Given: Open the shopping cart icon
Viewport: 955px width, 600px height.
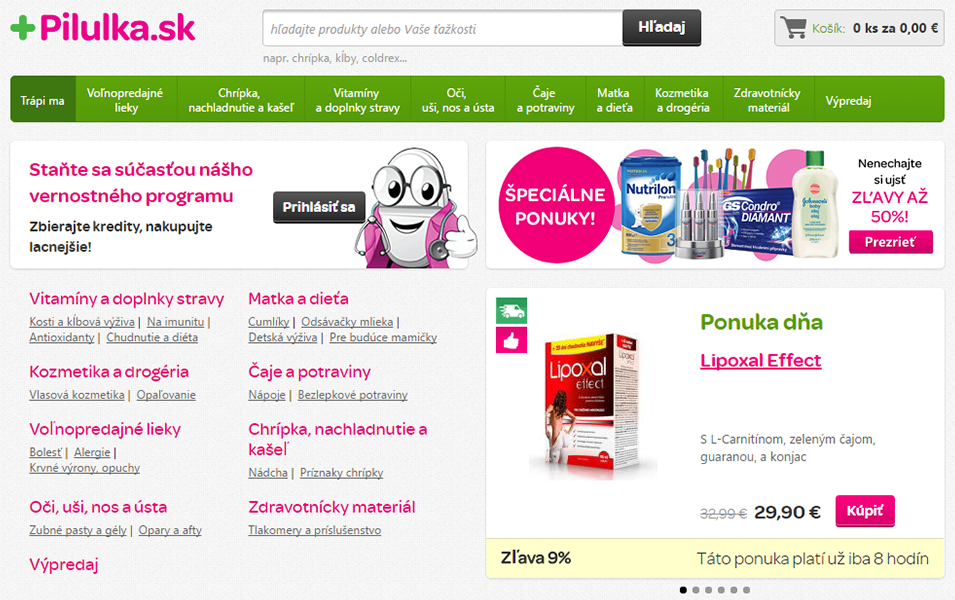Looking at the screenshot, I should (x=794, y=28).
